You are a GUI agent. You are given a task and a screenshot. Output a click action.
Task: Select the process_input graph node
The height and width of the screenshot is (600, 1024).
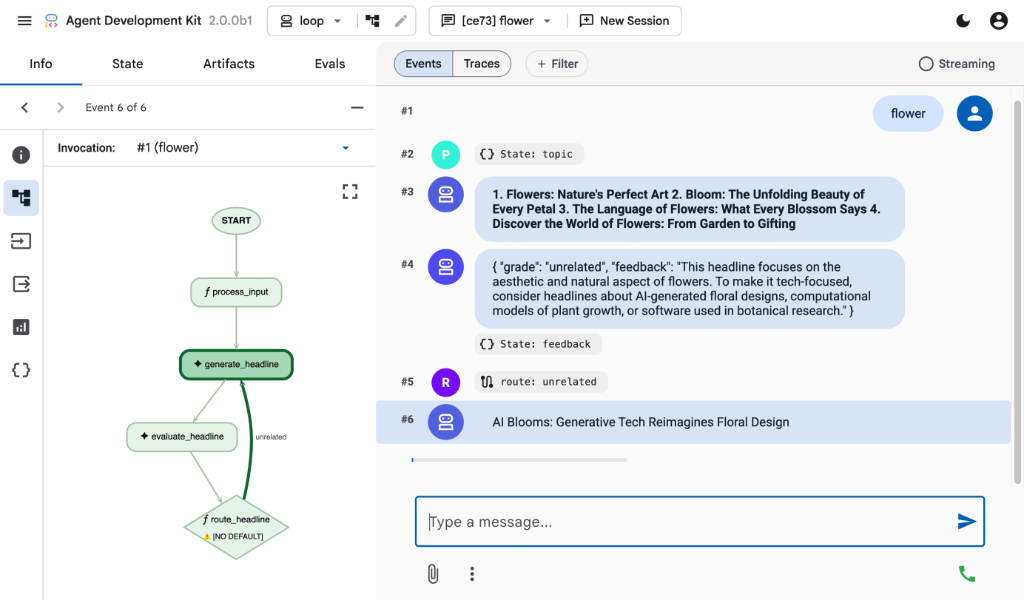(236, 292)
